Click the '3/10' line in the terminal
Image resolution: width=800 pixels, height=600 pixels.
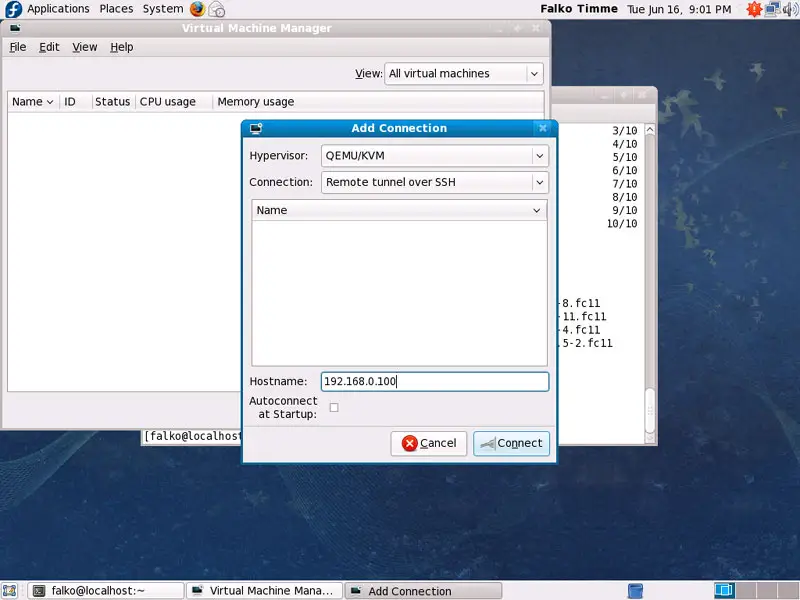[625, 131]
